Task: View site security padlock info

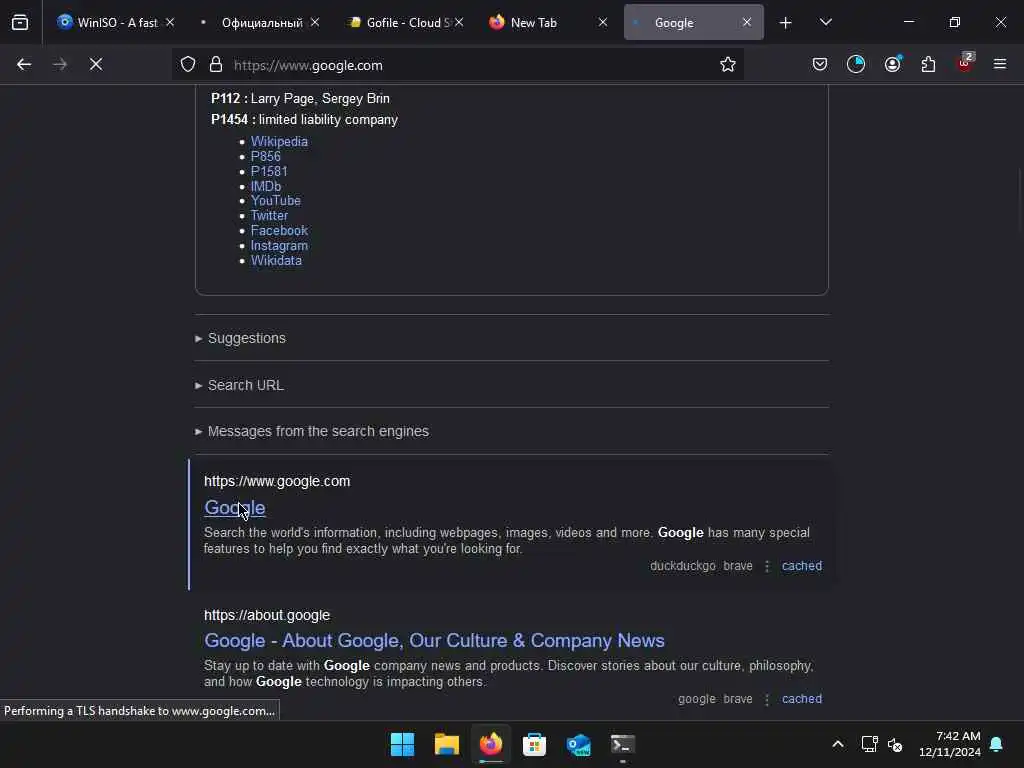Action: (216, 65)
